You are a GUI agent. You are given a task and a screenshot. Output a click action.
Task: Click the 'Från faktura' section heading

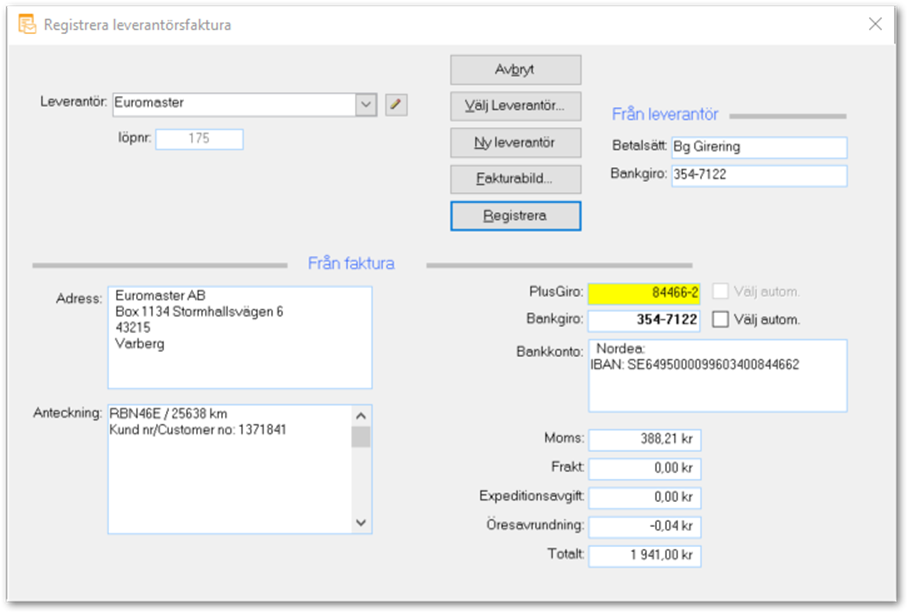pos(351,263)
